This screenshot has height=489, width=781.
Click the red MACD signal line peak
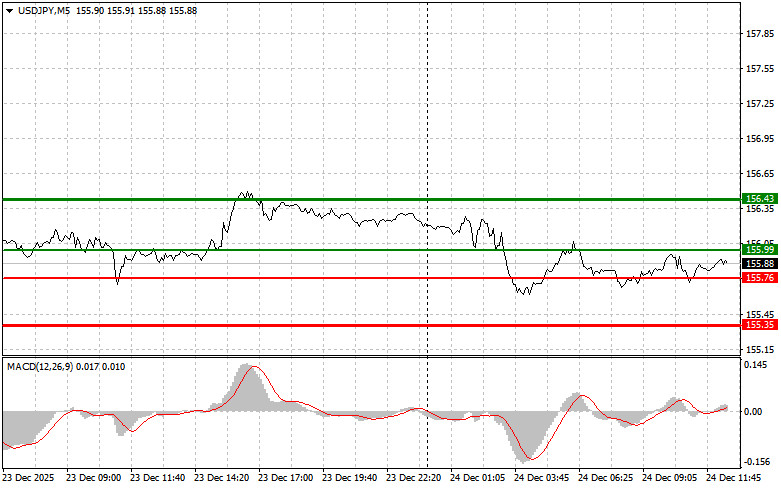(254, 367)
